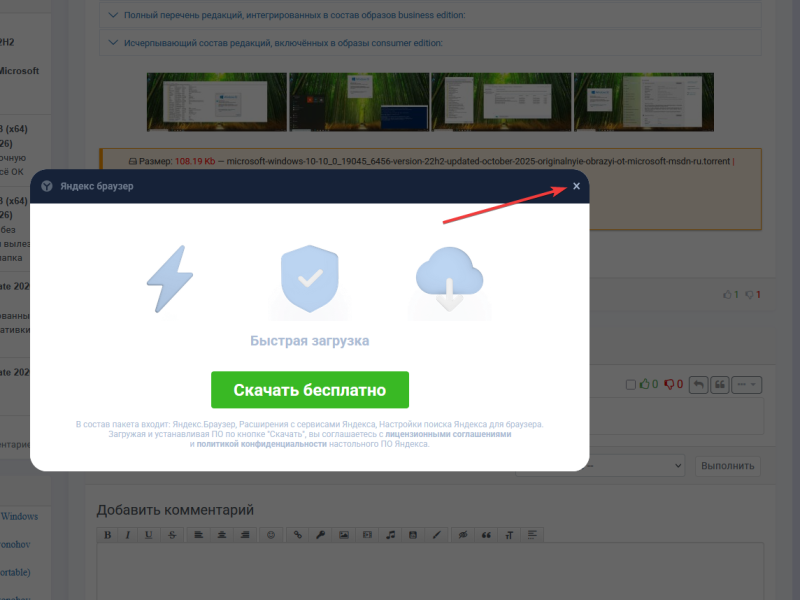This screenshot has height=600, width=800.
Task: Close the Яндекс браузер popup
Action: [x=576, y=186]
